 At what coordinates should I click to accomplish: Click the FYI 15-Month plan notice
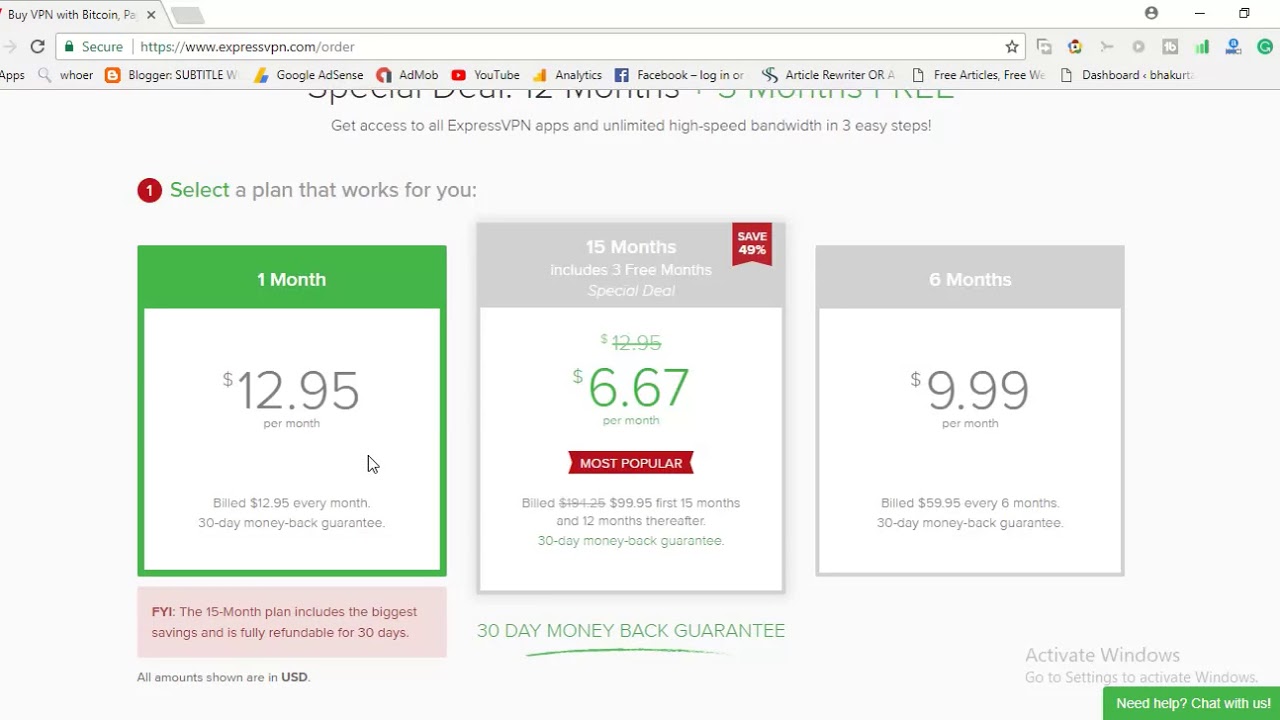coord(292,622)
